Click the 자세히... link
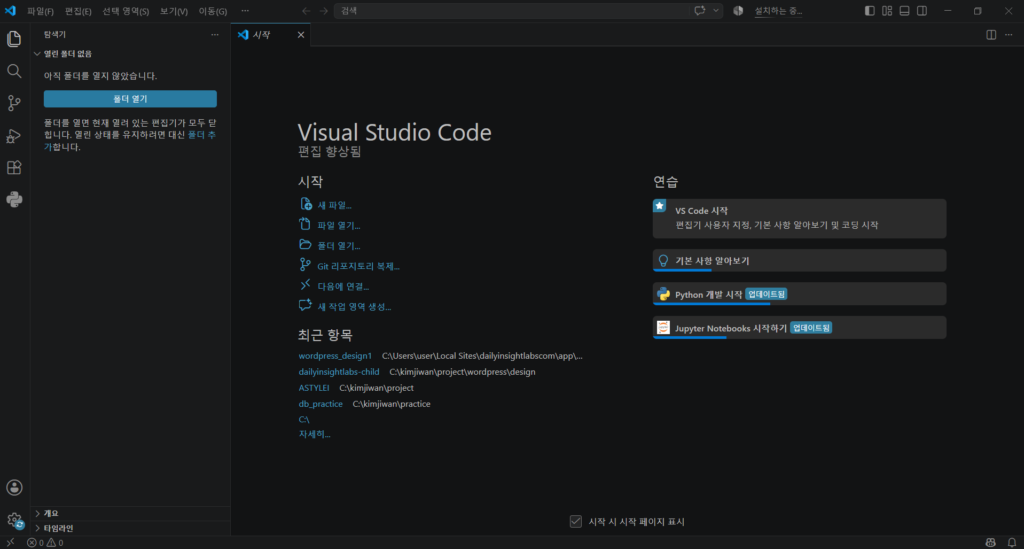 coord(314,434)
